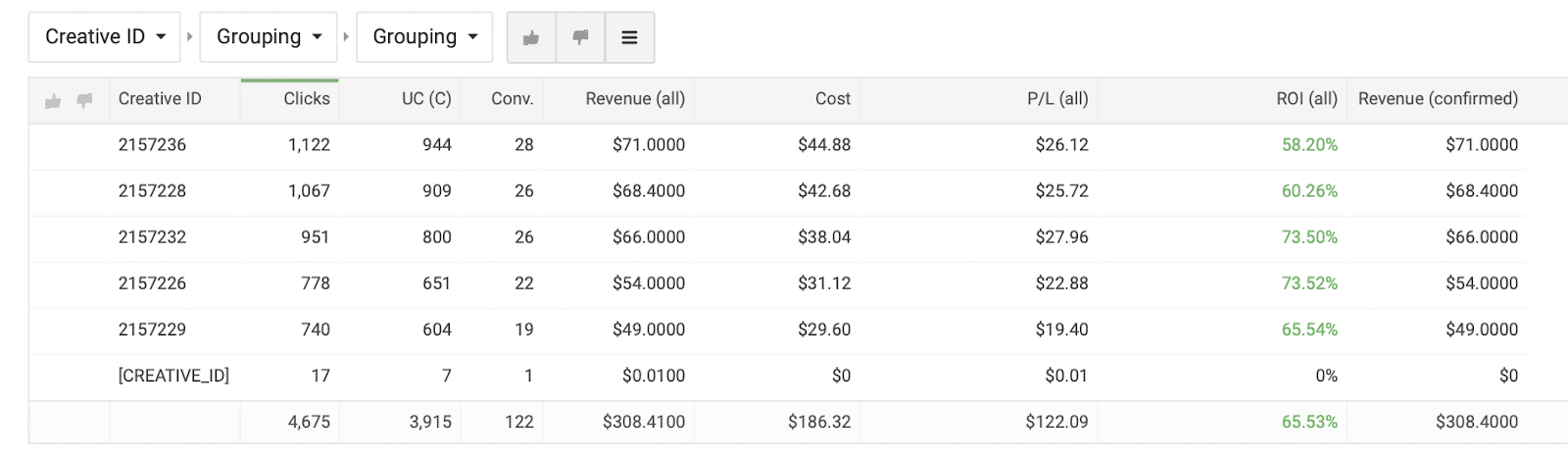Click conversions value 19
The height and width of the screenshot is (460, 1568).
pos(524,330)
